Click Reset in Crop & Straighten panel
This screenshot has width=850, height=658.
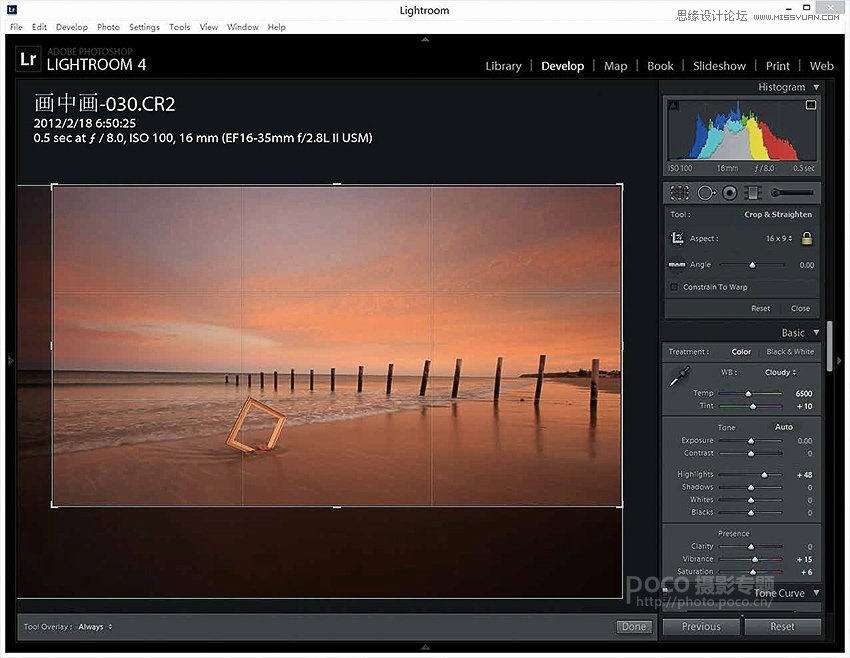[x=760, y=308]
